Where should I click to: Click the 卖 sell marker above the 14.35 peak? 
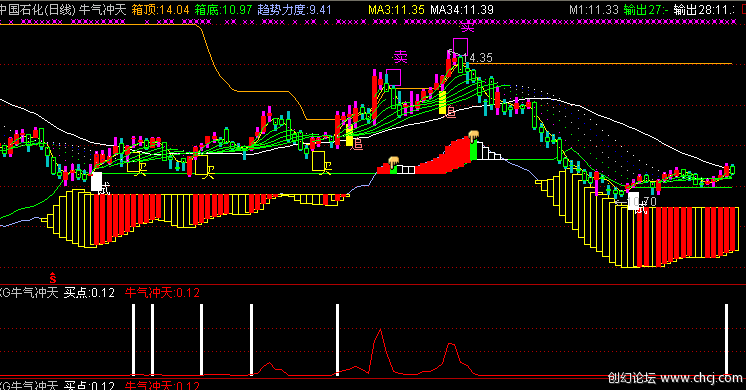click(x=467, y=27)
